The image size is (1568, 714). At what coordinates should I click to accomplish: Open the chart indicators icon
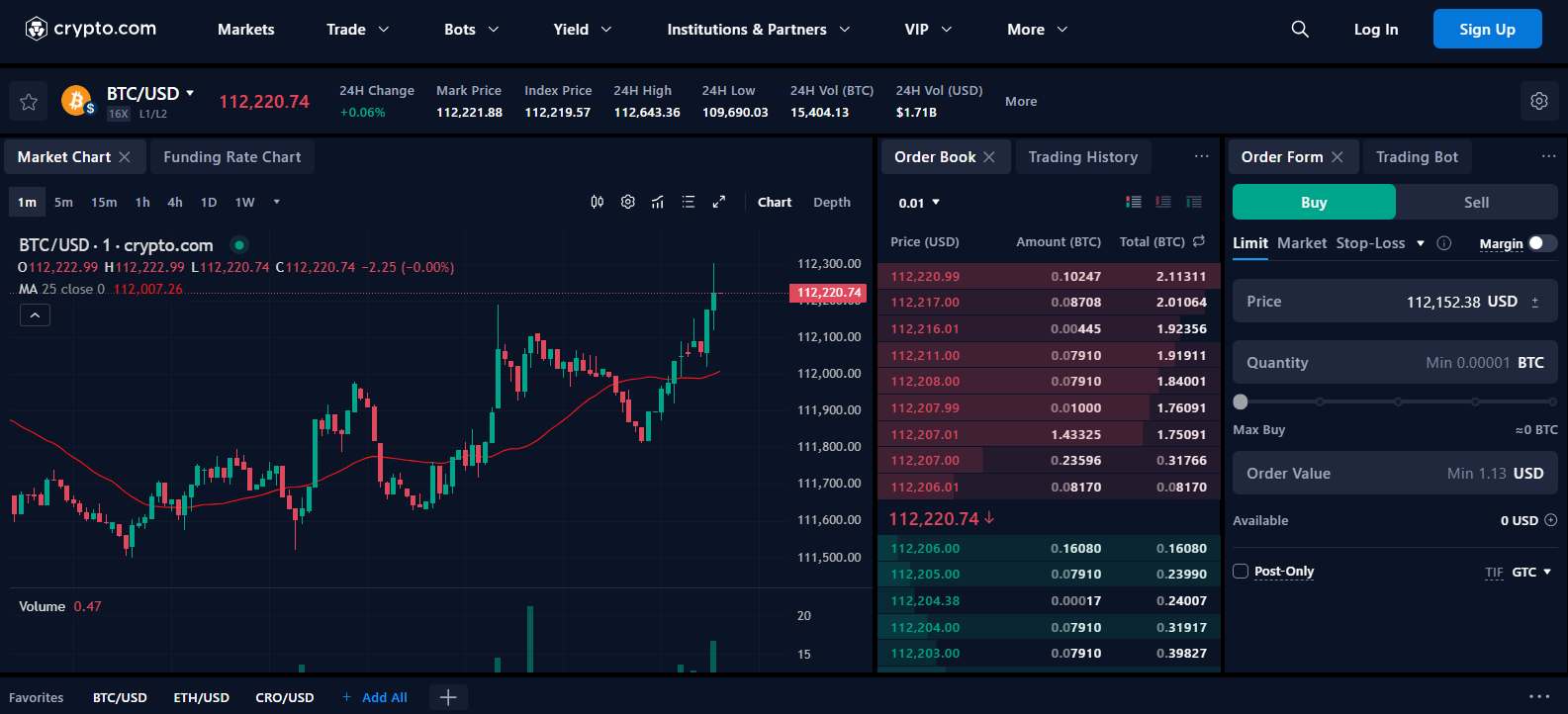(658, 202)
